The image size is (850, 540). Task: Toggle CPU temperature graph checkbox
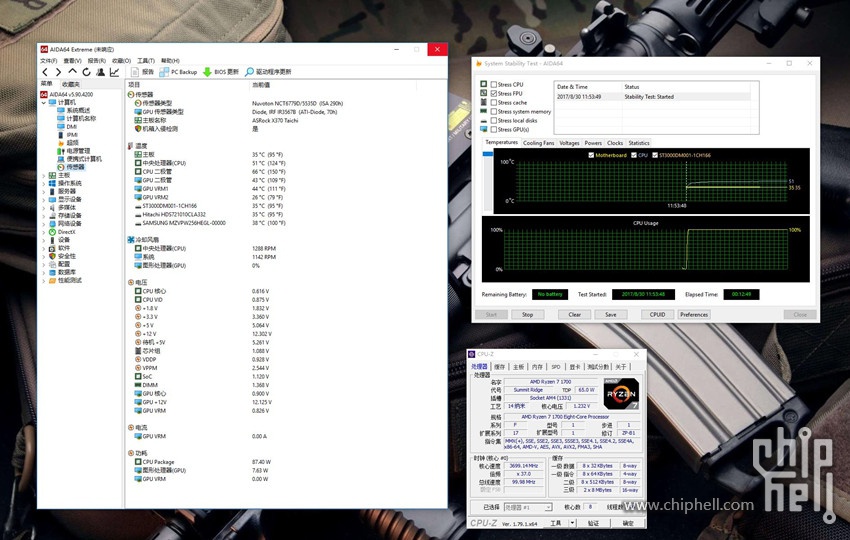(x=634, y=155)
